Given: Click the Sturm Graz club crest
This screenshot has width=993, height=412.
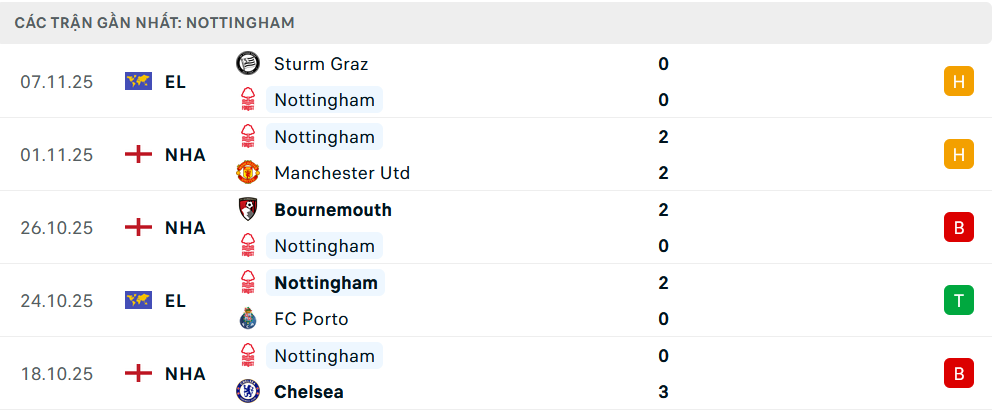Looking at the screenshot, I should pyautogui.click(x=247, y=64).
